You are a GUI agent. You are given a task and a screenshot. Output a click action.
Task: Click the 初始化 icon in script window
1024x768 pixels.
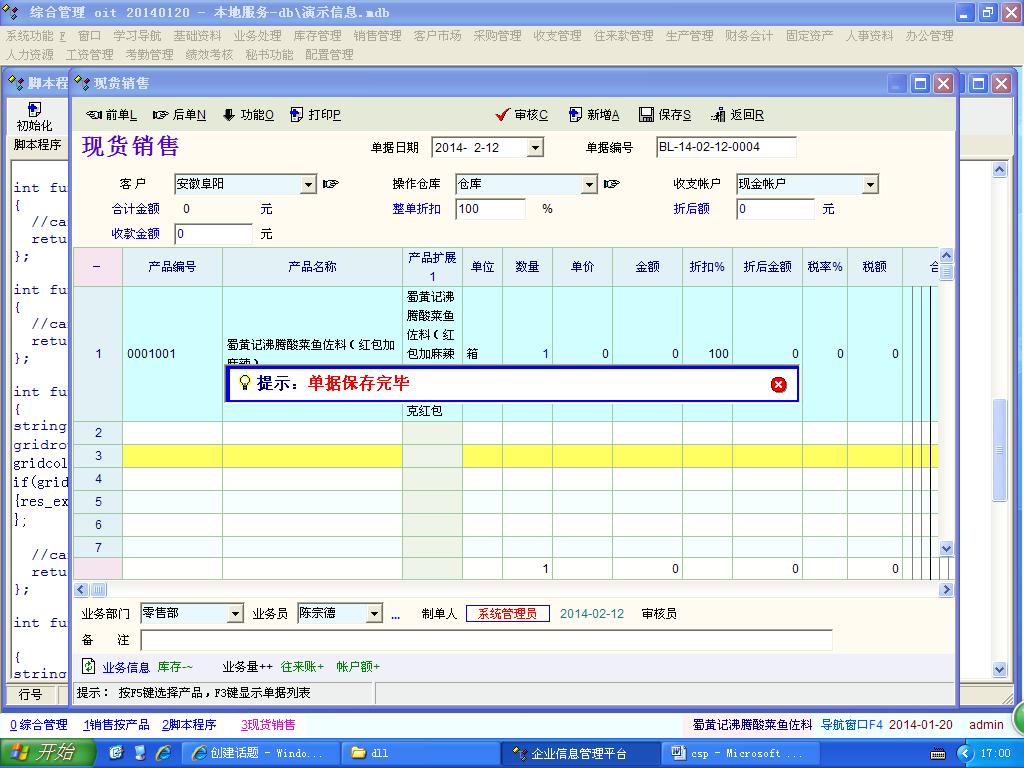click(x=34, y=116)
